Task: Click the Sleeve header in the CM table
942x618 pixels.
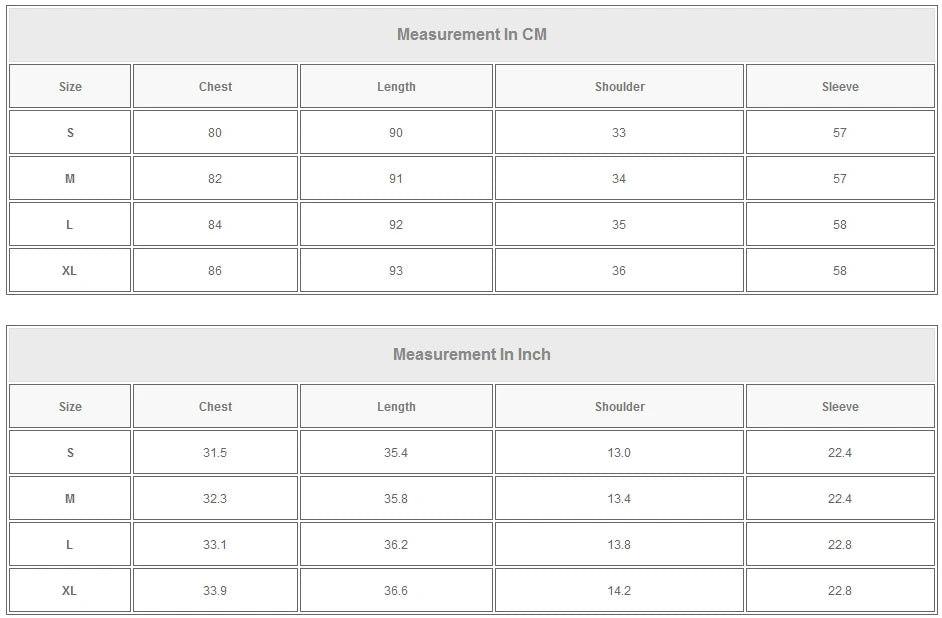Action: [x=840, y=87]
